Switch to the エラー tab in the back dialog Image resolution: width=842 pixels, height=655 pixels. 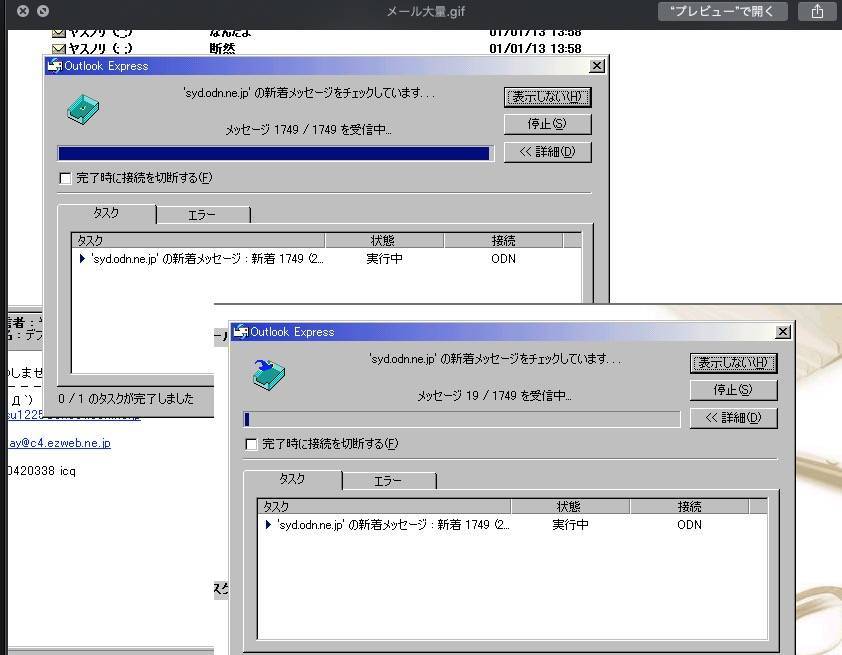tap(202, 215)
